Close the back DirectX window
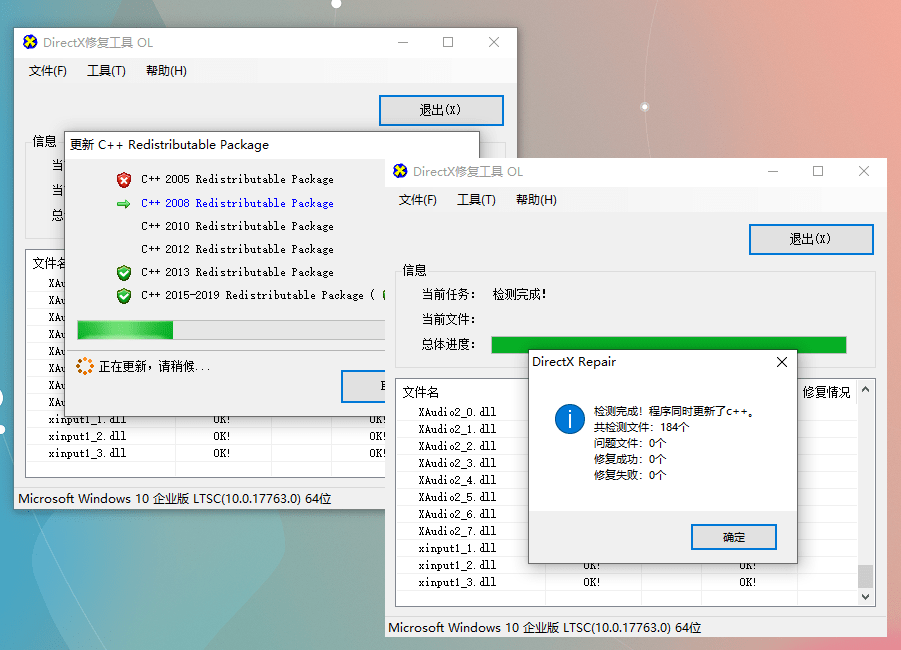Screen dimensions: 901x650 tap(494, 42)
